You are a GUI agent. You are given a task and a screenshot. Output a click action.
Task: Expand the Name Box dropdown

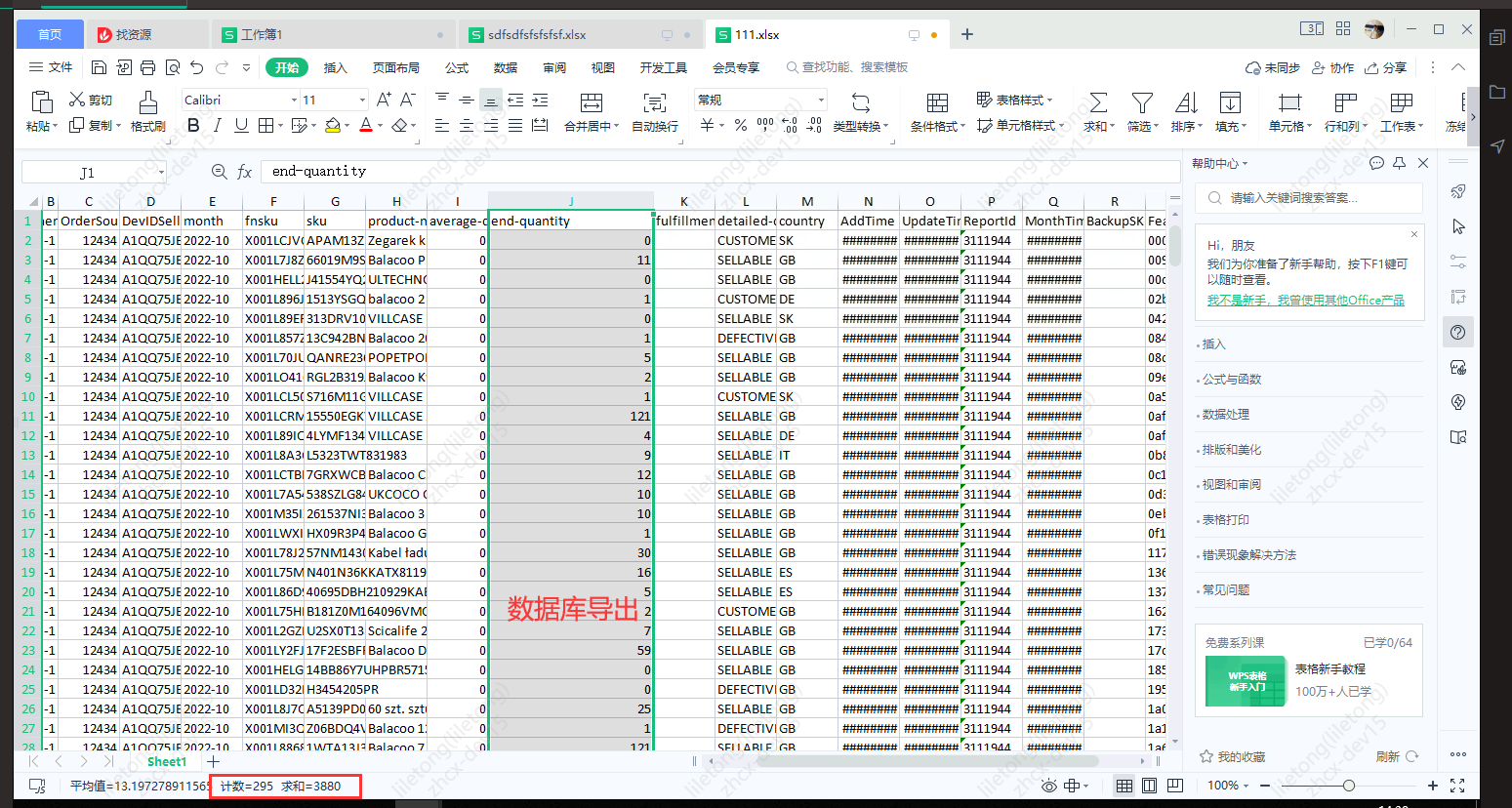(x=161, y=172)
